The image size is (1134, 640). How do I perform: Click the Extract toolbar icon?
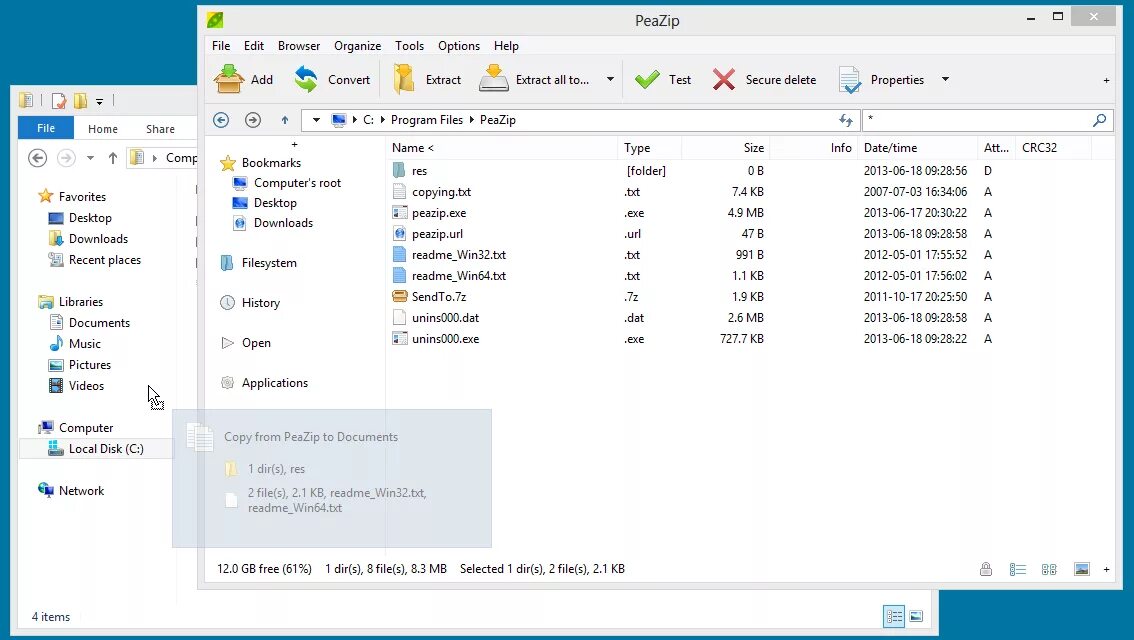[x=405, y=79]
